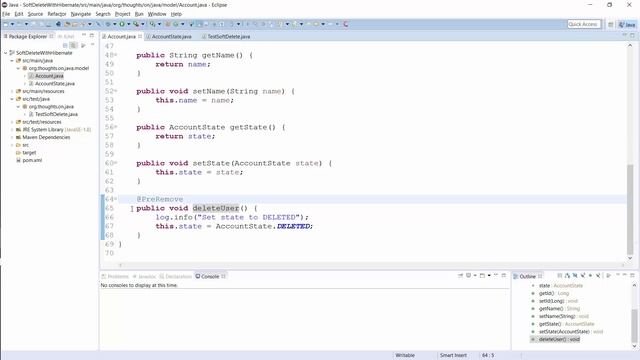Click the New file toolbar icon

coord(6,24)
